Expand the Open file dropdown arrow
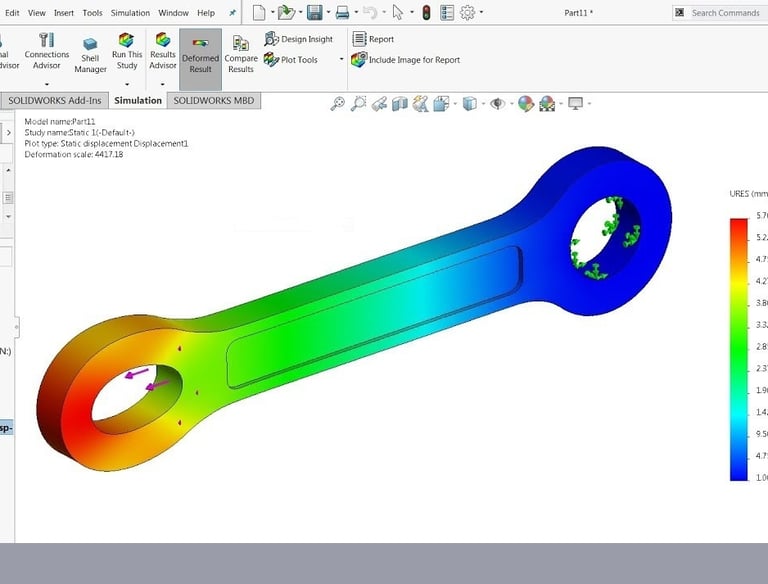Screen dimensions: 768x584 tap(300, 12)
